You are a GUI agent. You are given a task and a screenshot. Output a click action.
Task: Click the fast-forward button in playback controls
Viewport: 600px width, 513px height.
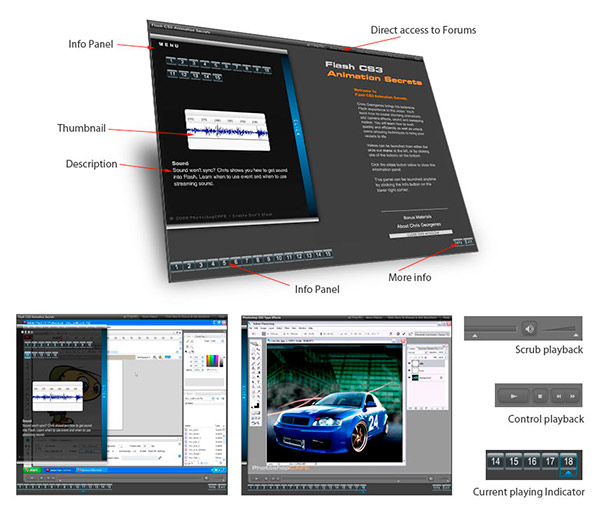(x=572, y=396)
